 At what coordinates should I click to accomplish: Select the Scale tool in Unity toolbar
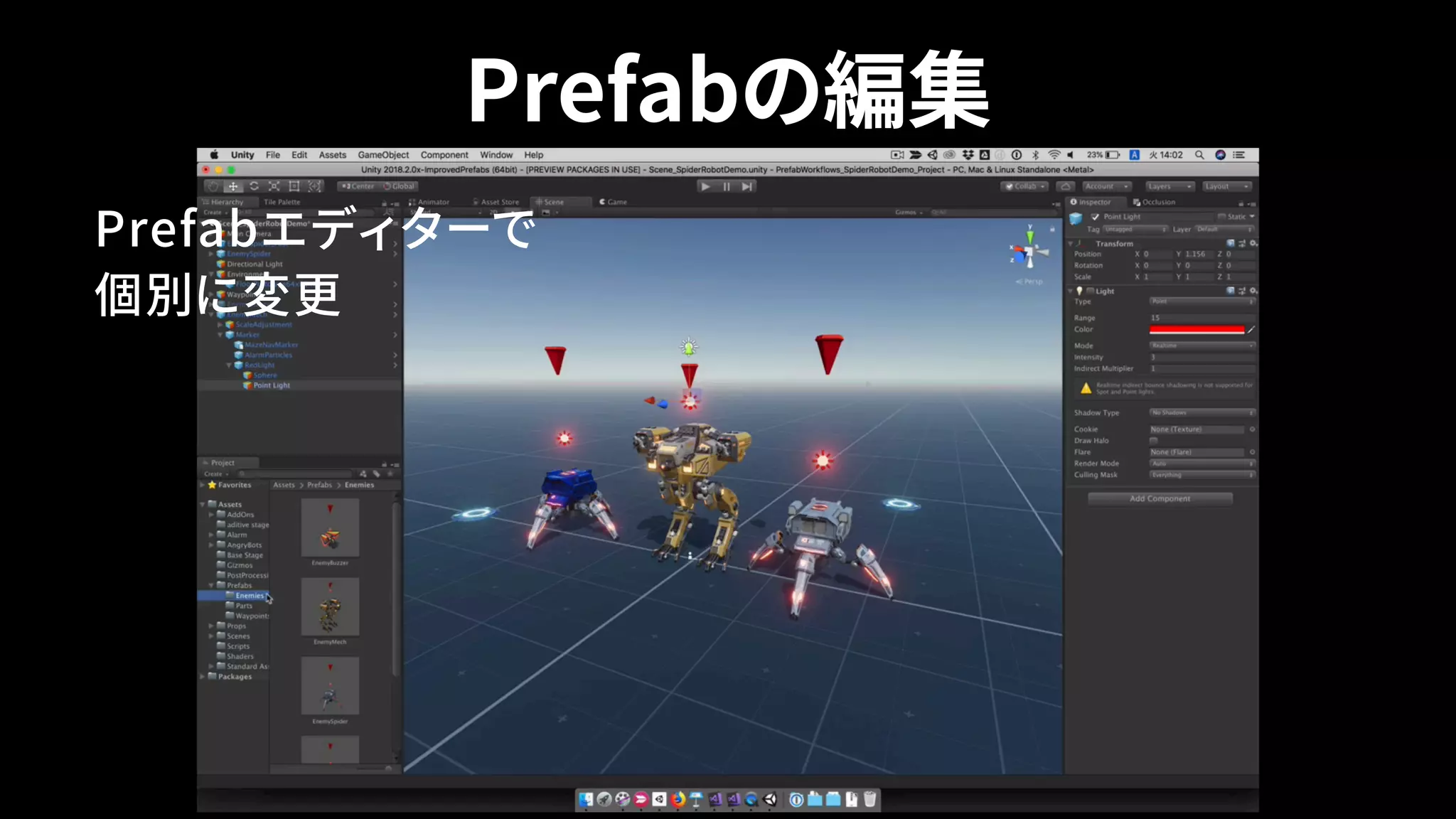pyautogui.click(x=274, y=186)
